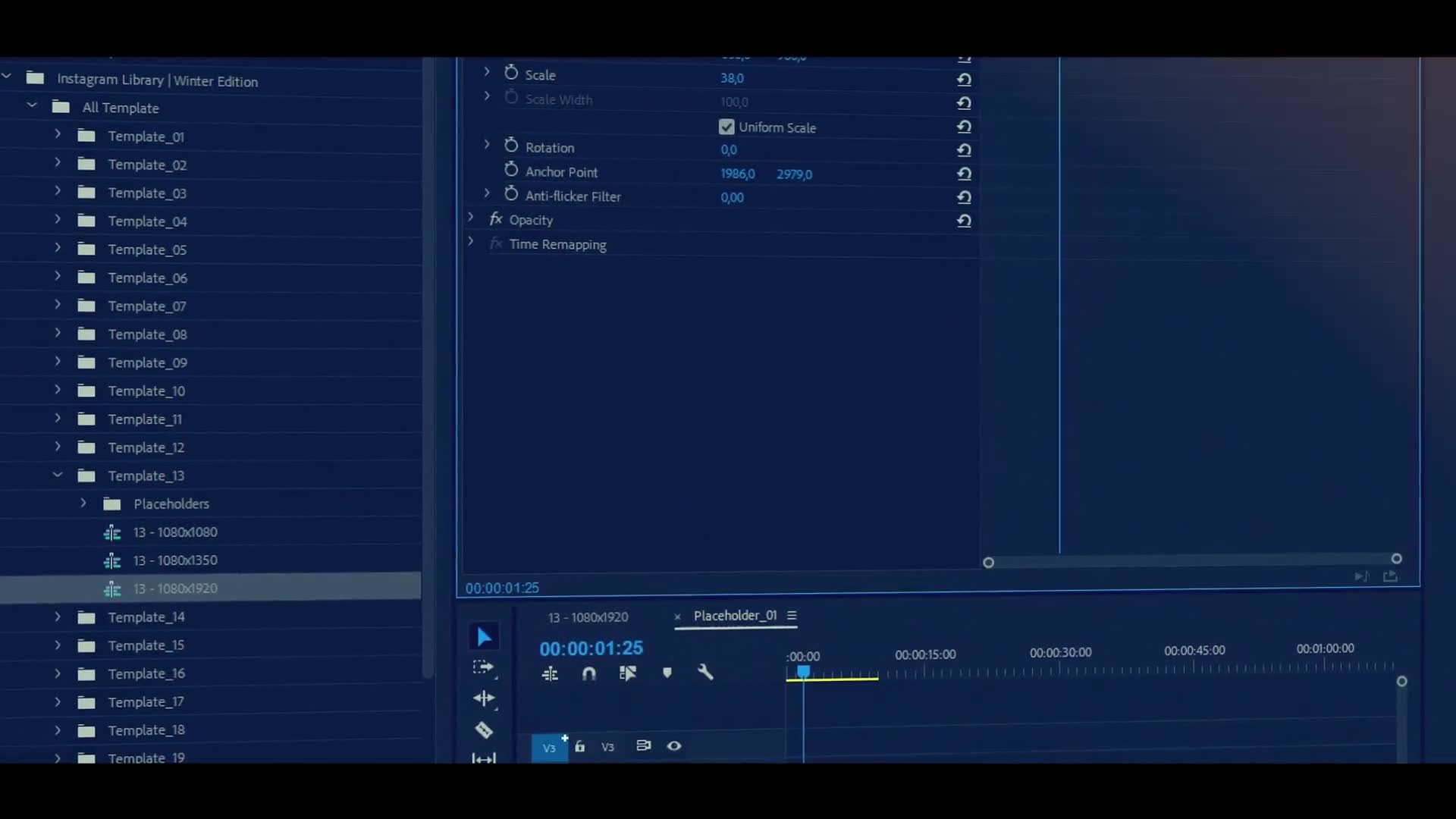The image size is (1456, 819).
Task: Open Timeline Display Settings wrench
Action: [x=705, y=672]
